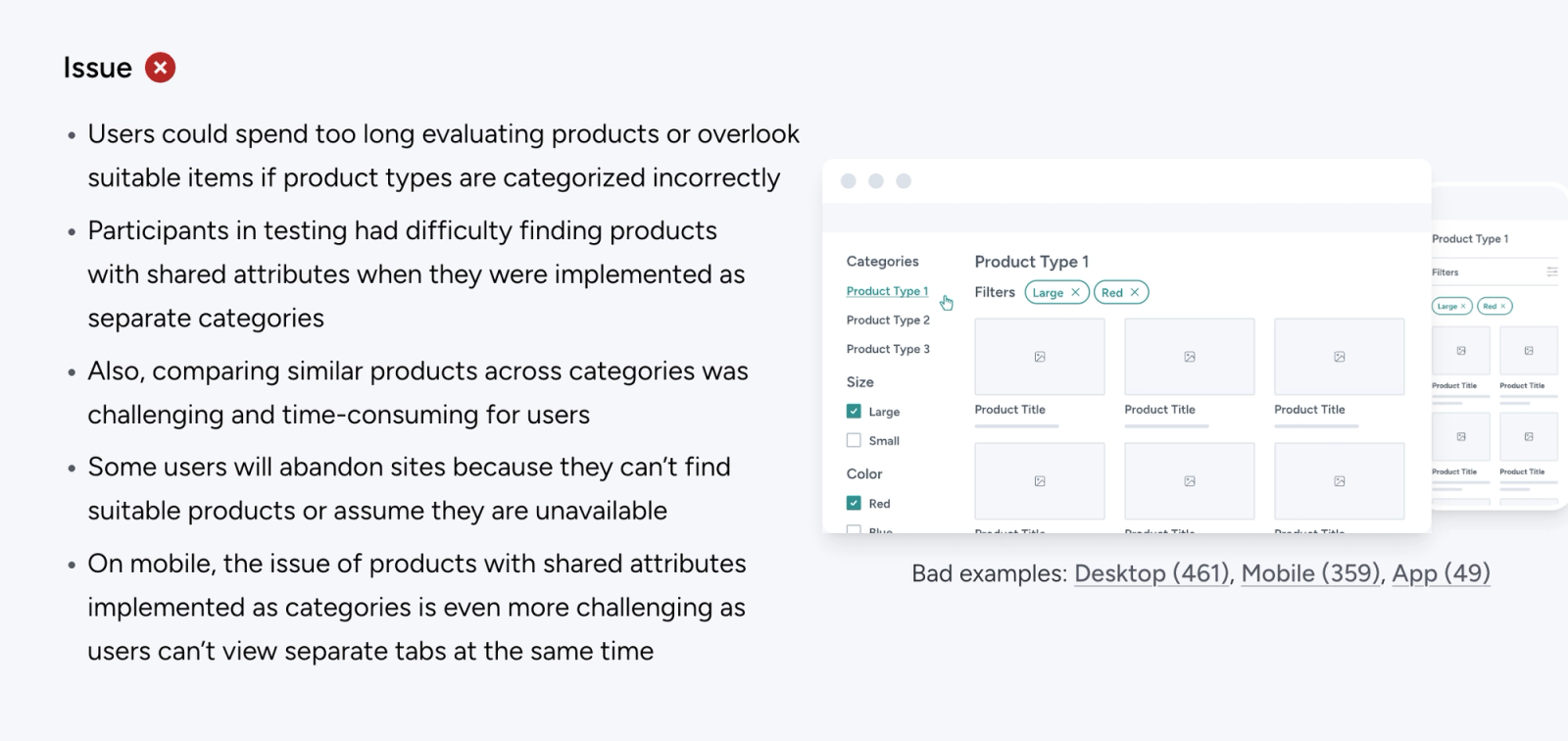Check the Small size checkbox
Image resolution: width=1568 pixels, height=741 pixels.
(854, 441)
